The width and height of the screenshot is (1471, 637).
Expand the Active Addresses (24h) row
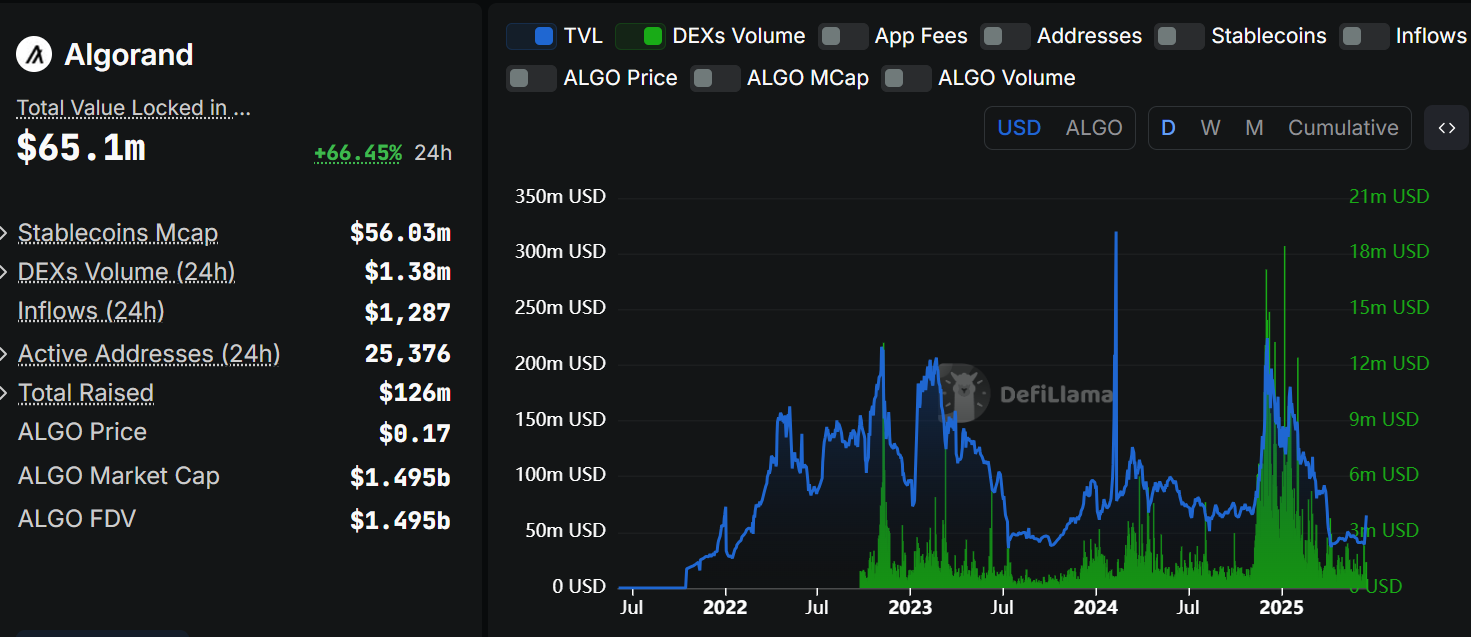tap(6, 354)
